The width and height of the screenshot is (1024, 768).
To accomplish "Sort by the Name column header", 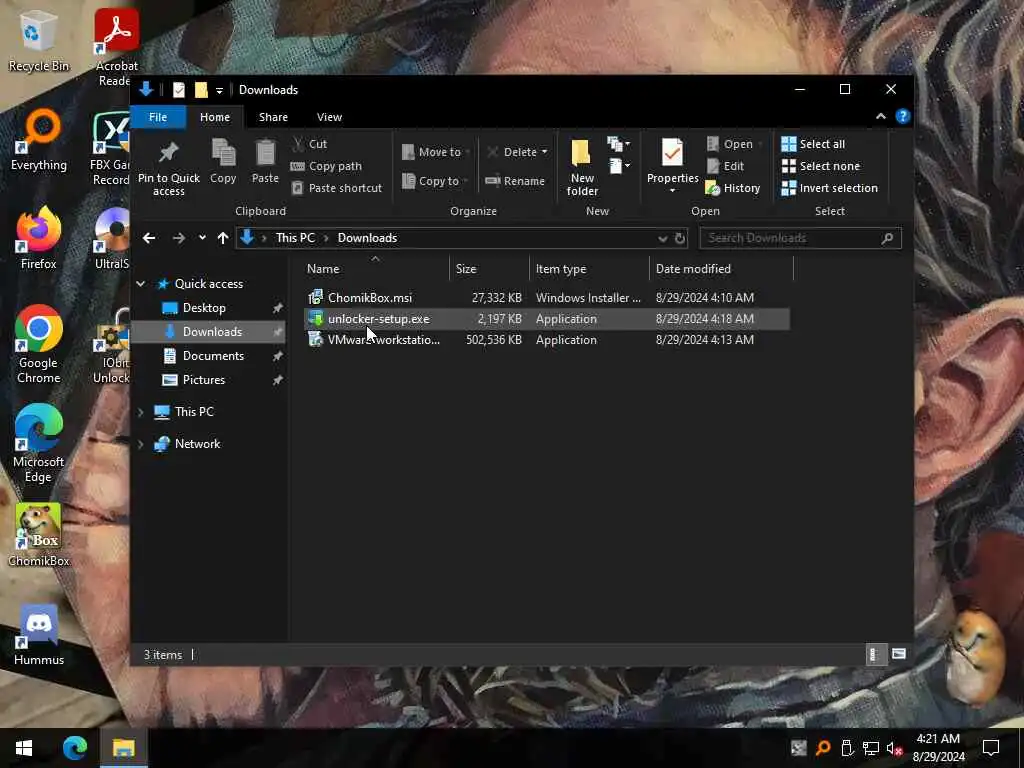I will 376,268.
